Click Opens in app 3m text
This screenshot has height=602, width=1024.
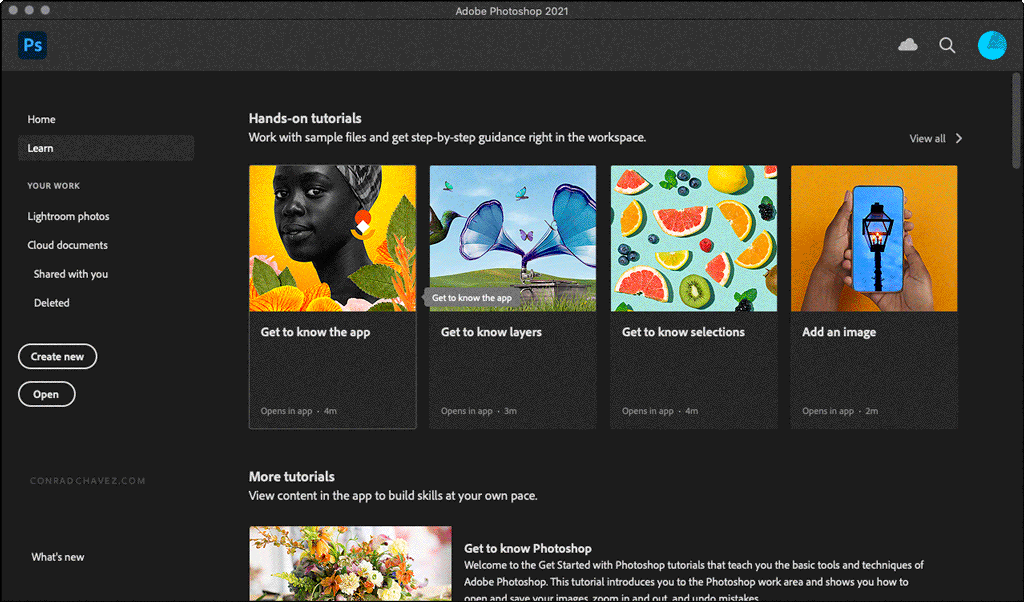479,411
